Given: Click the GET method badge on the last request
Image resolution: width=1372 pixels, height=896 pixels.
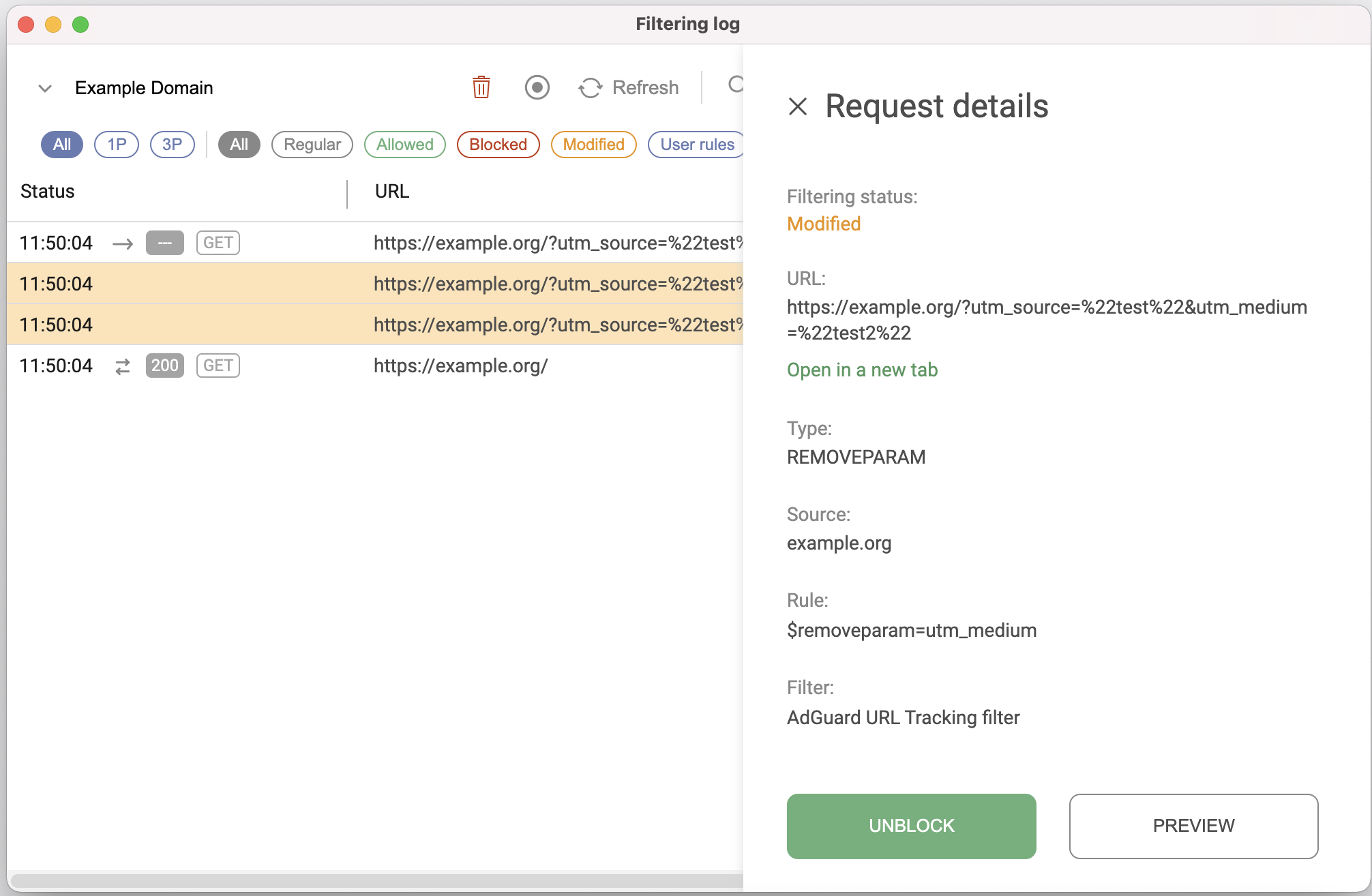Looking at the screenshot, I should click(x=217, y=365).
